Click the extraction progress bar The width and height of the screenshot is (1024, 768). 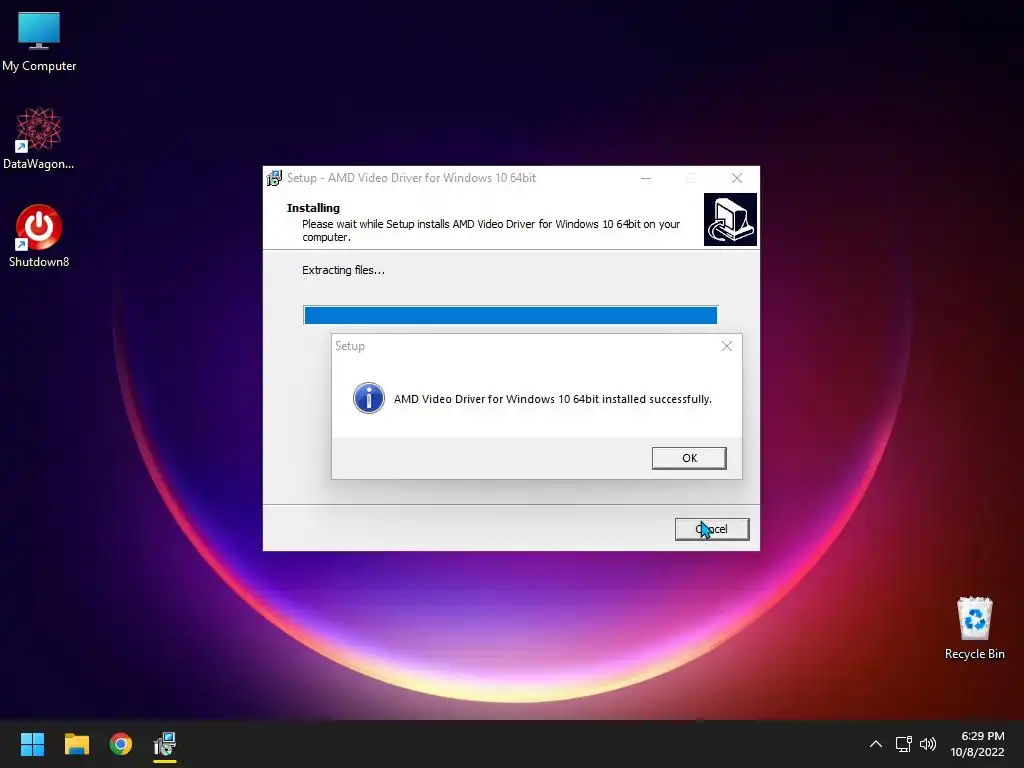coord(511,315)
